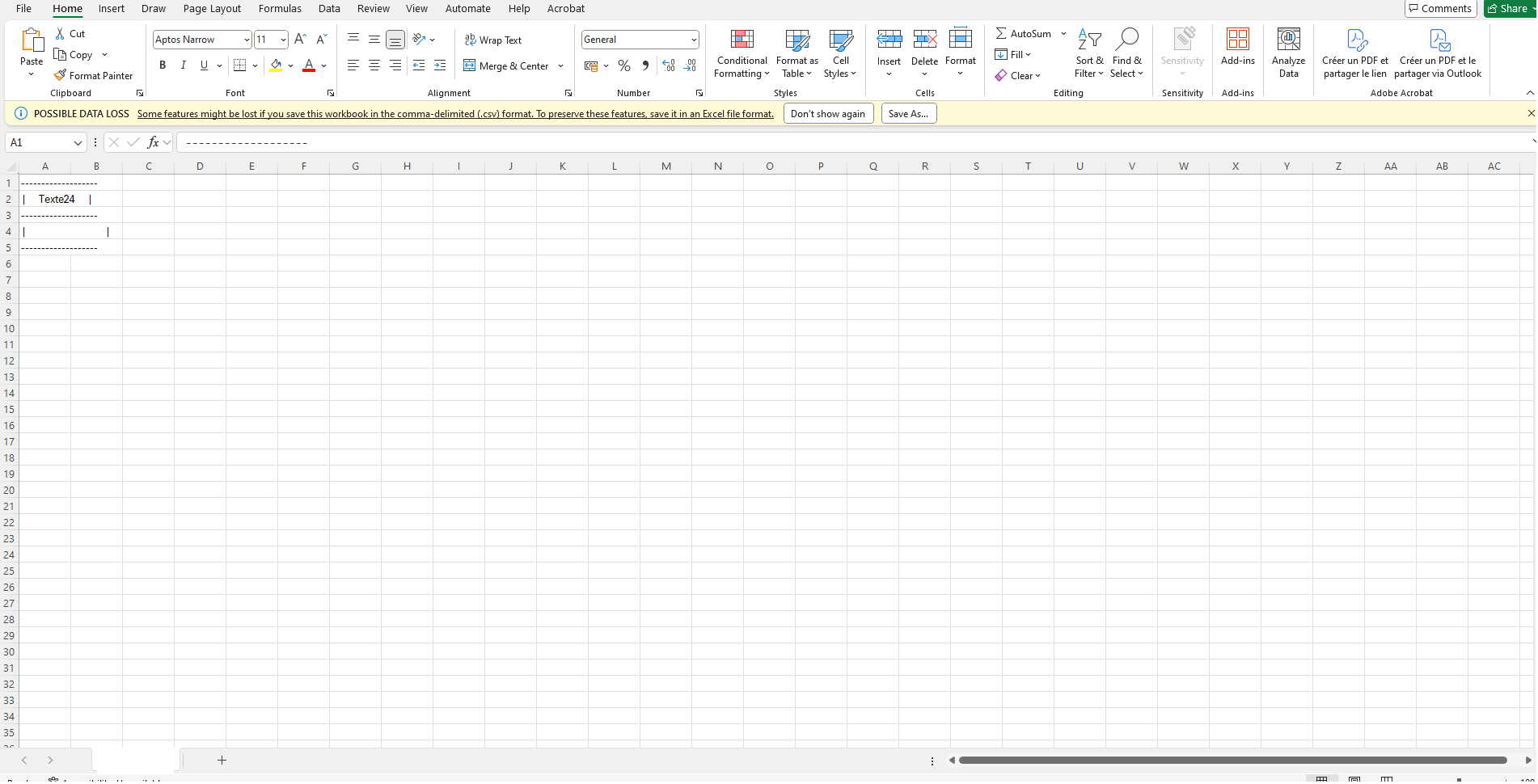Cut the selection with scissors icon

[x=60, y=34]
